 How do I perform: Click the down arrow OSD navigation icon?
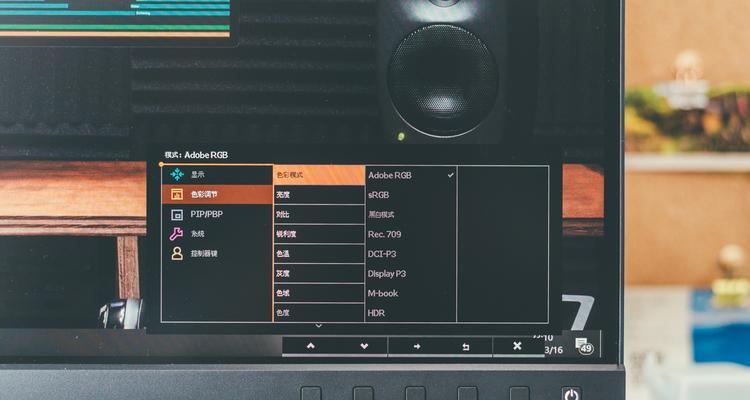364,346
